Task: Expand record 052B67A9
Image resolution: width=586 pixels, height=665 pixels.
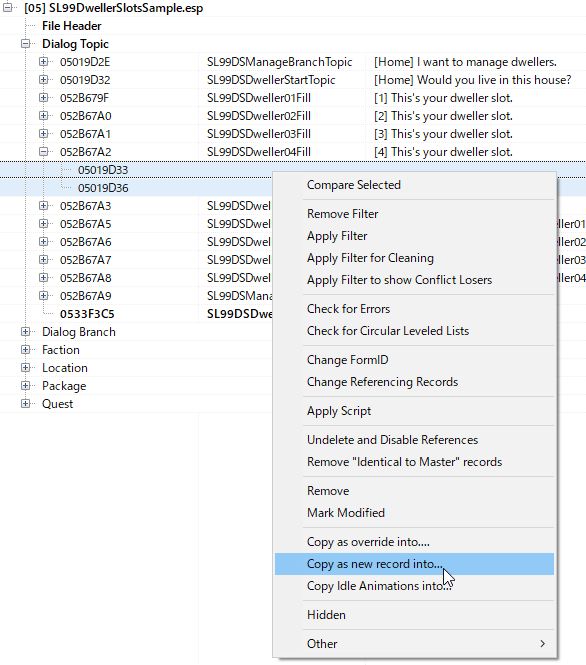Action: (x=43, y=296)
